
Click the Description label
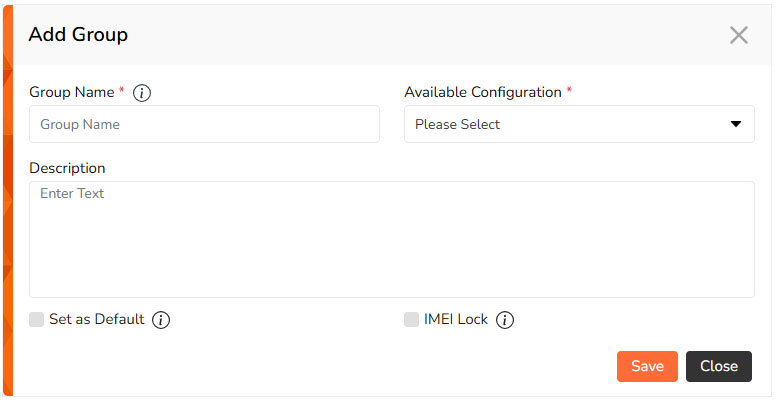pyautogui.click(x=67, y=167)
